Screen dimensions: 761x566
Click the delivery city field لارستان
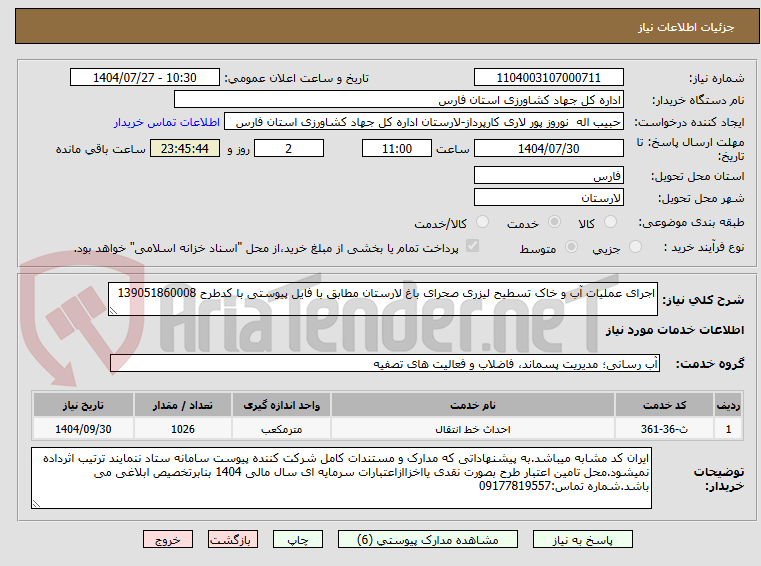click(x=548, y=197)
